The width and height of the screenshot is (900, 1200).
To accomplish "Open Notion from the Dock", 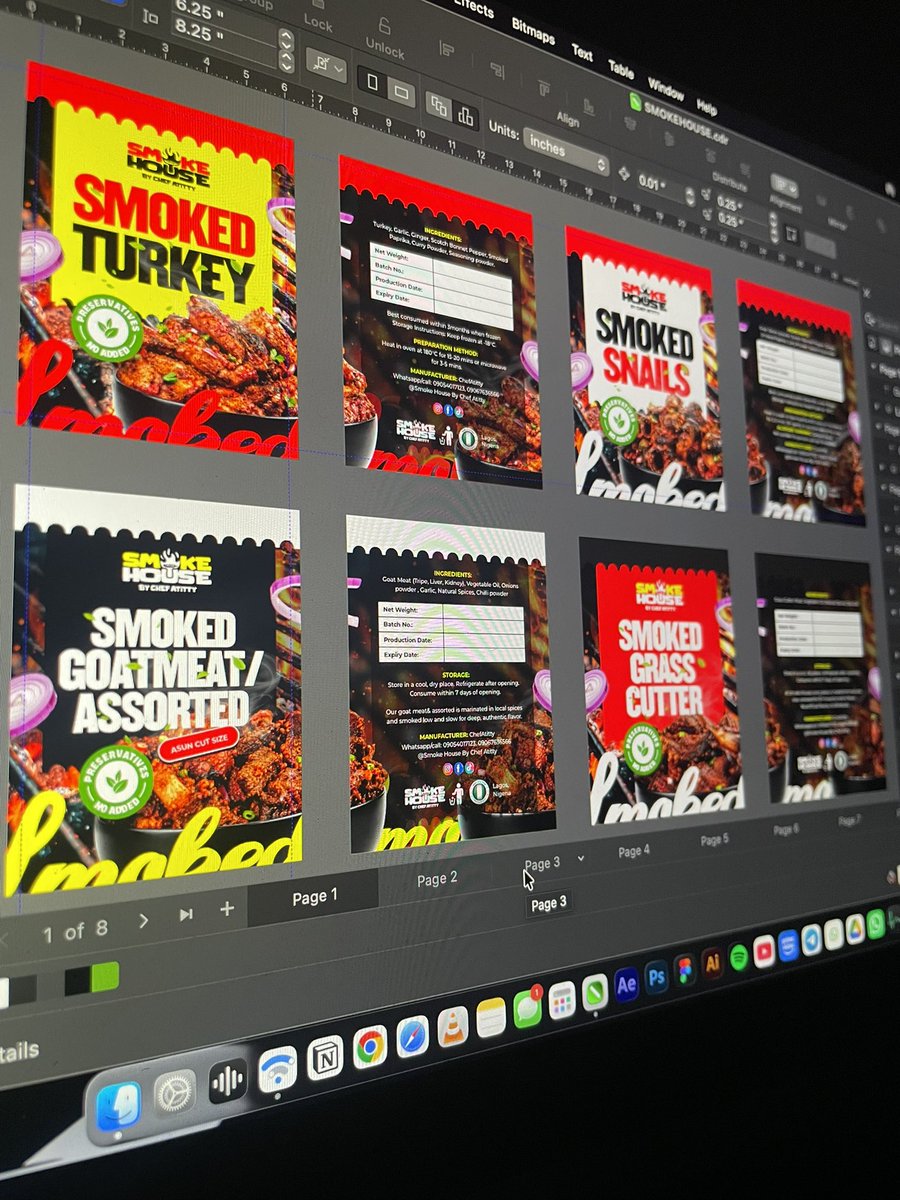I will pyautogui.click(x=324, y=1057).
